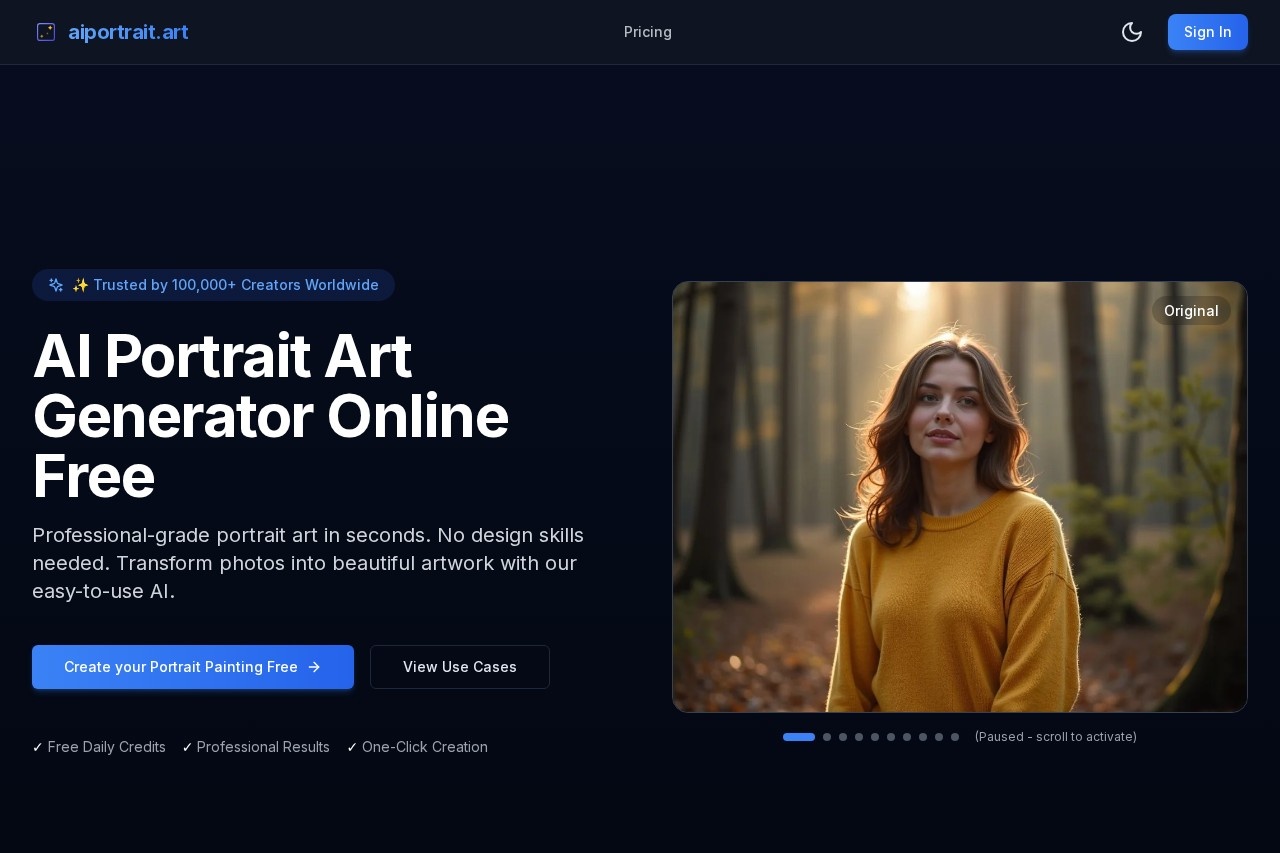Select the active first carousel indicator
The width and height of the screenshot is (1280, 853).
799,737
